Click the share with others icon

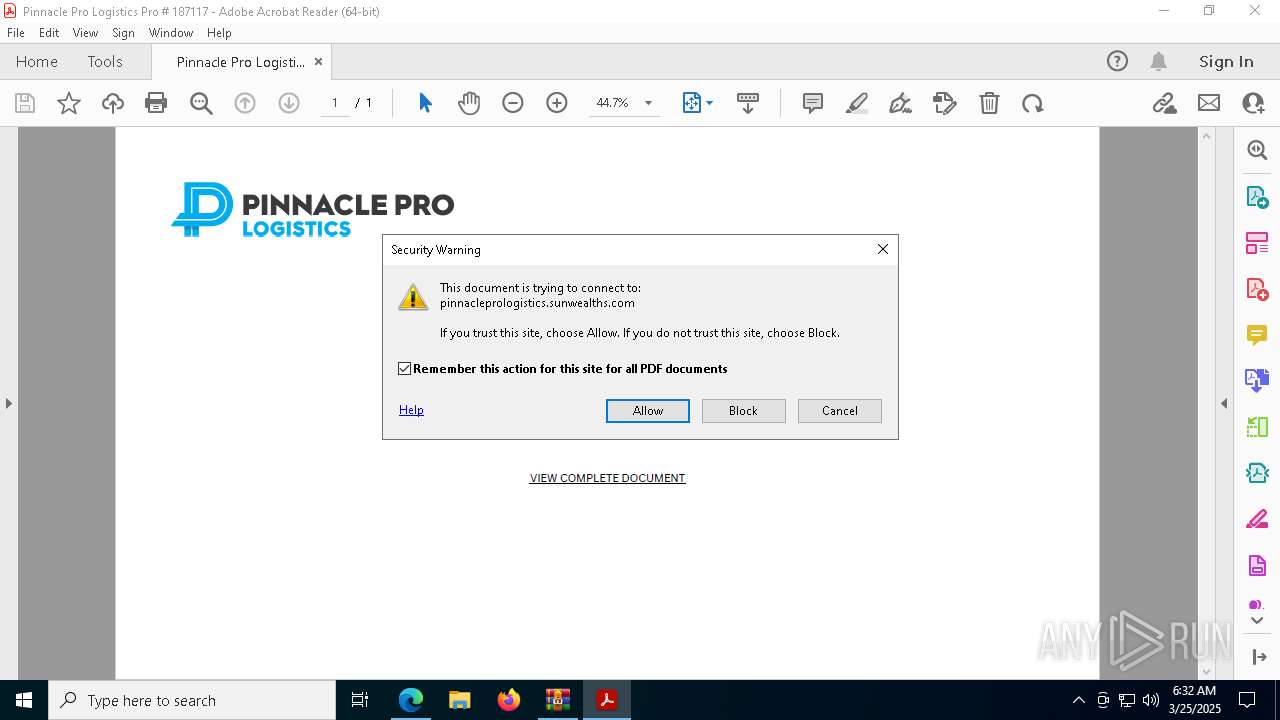(x=1253, y=103)
